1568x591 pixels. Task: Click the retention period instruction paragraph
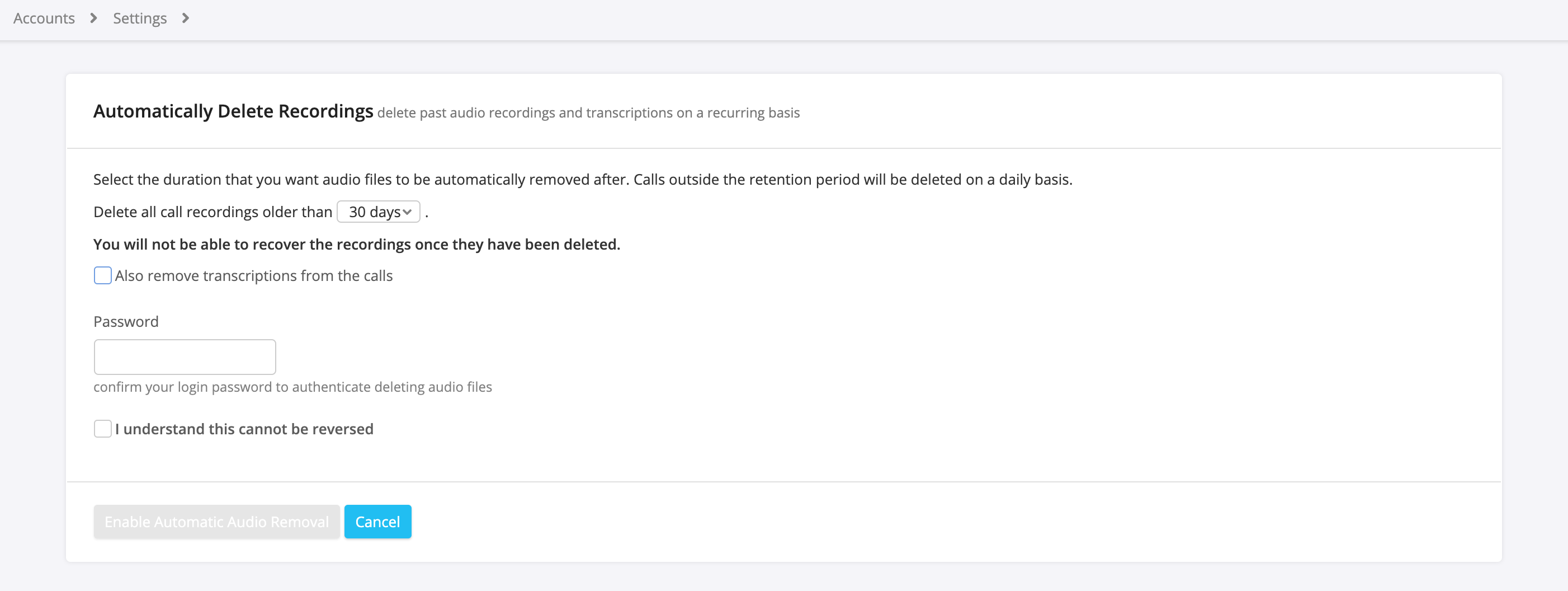583,180
